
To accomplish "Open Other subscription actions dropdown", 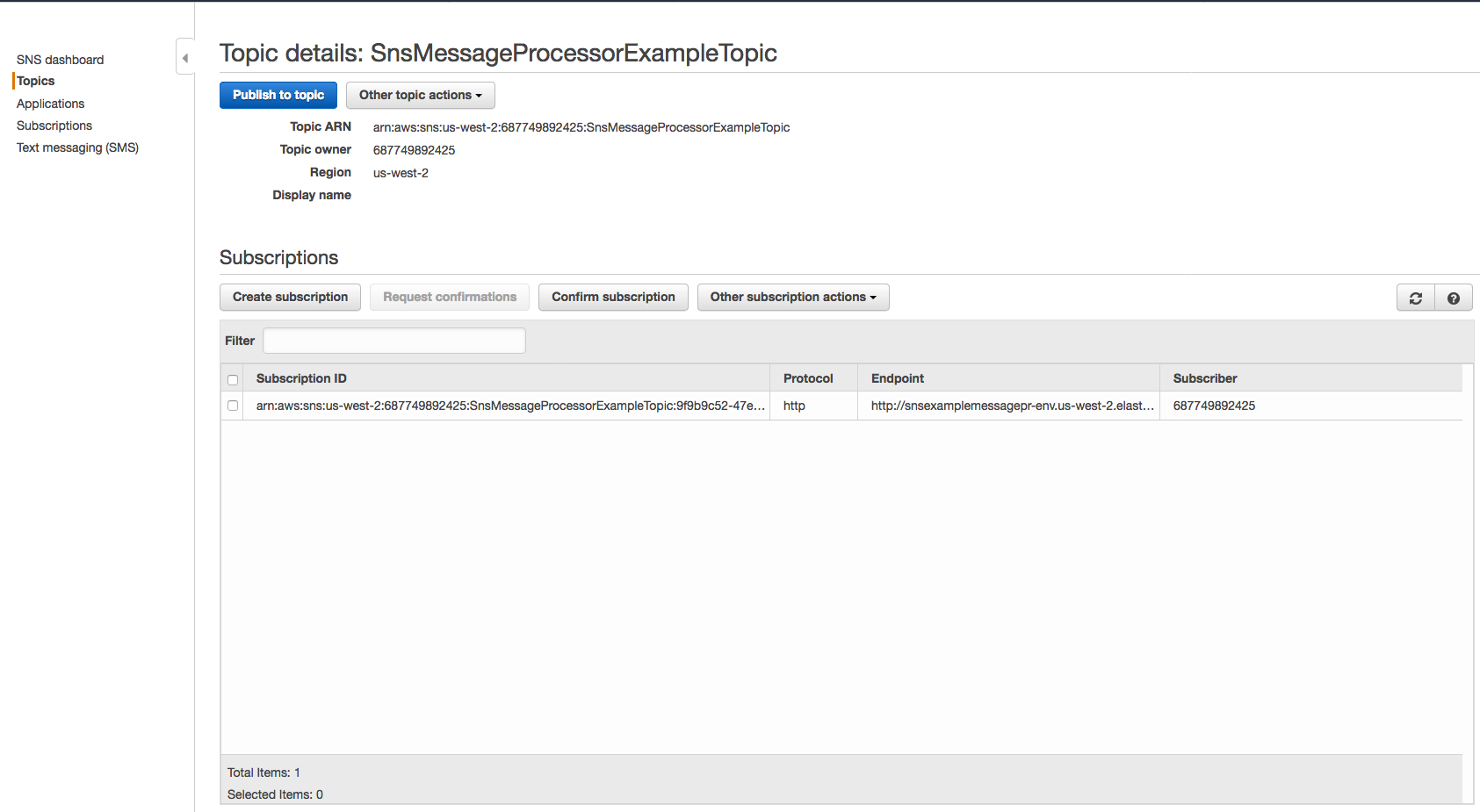I will 793,297.
